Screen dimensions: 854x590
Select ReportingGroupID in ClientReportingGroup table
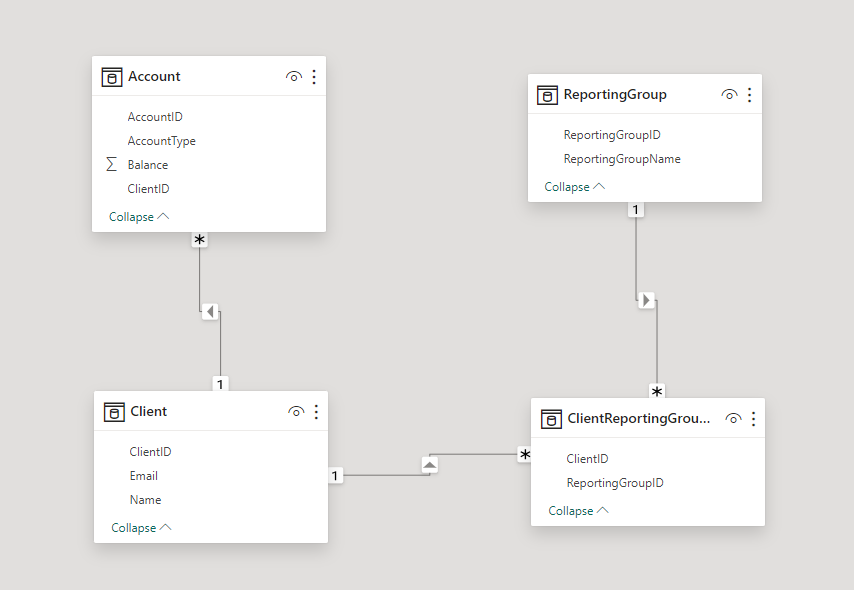615,483
